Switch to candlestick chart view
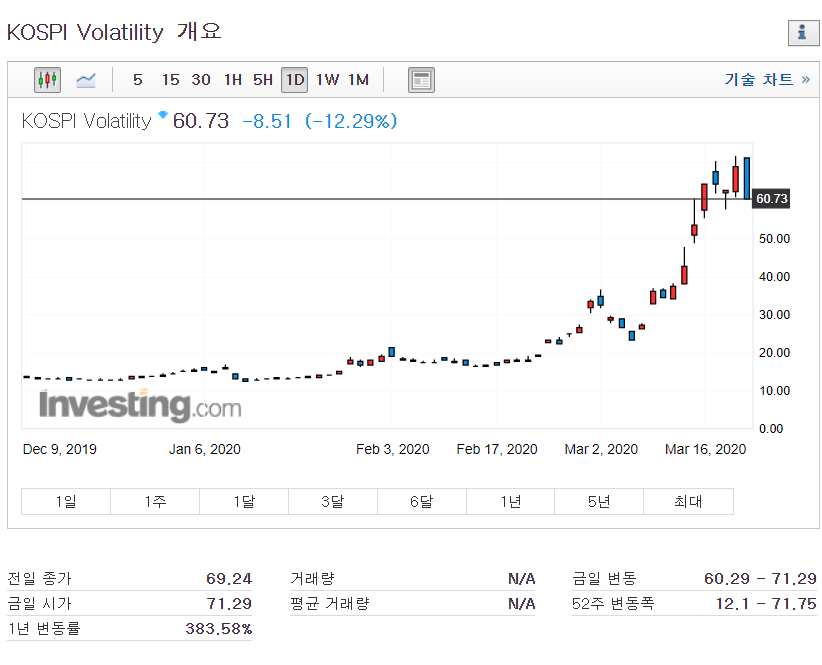 click(x=47, y=80)
